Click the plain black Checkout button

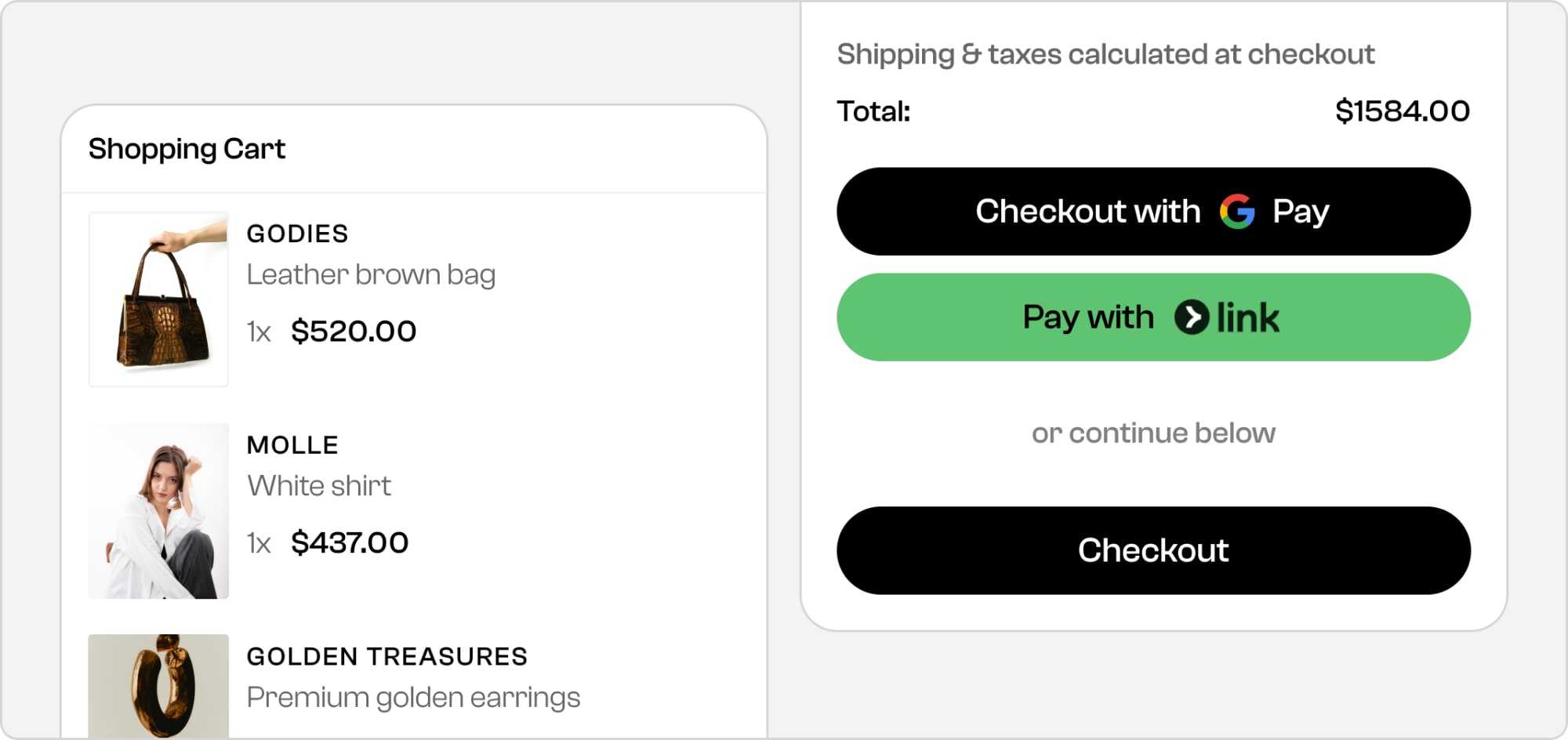pyautogui.click(x=1153, y=550)
